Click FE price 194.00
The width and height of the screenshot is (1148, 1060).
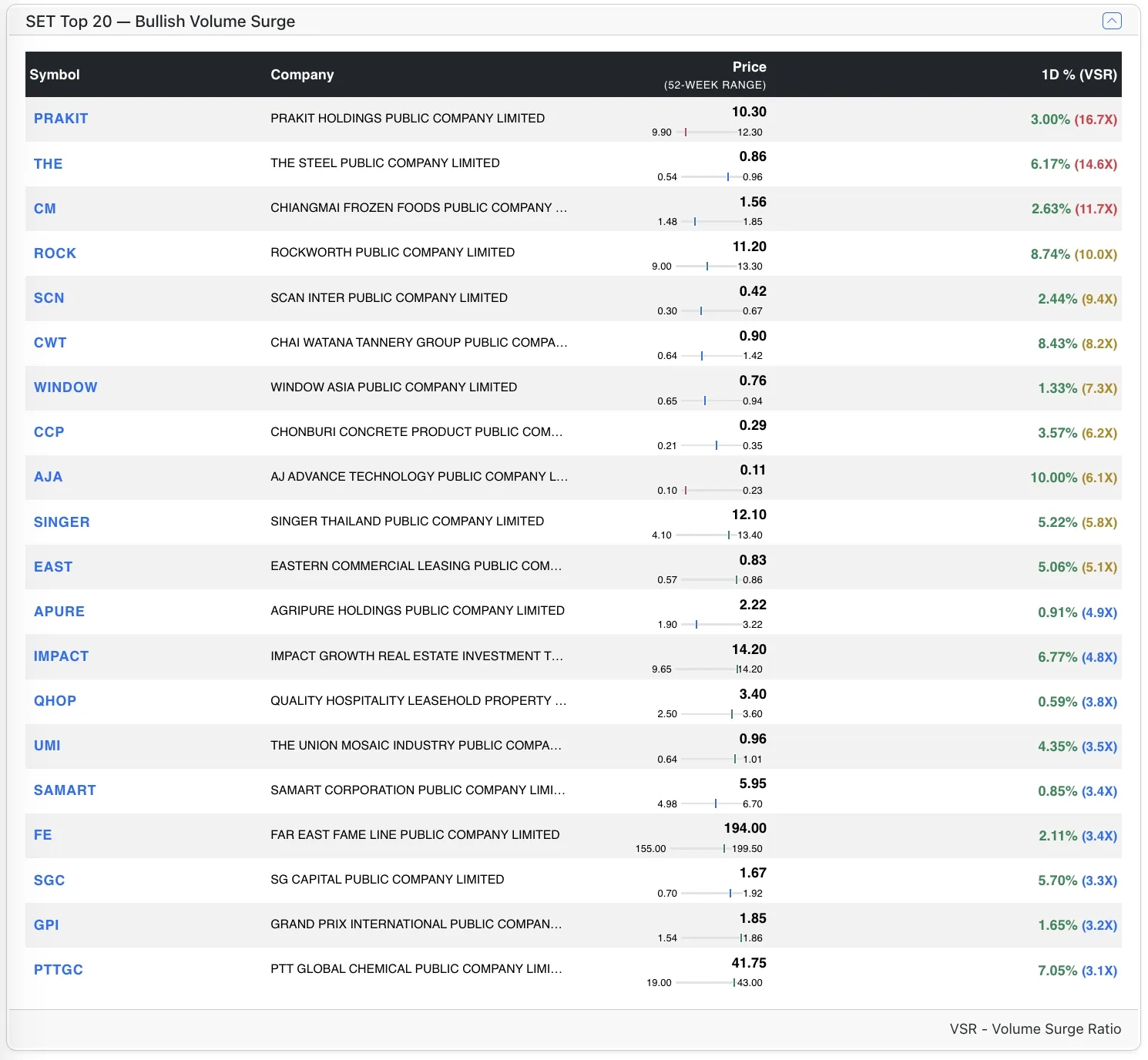pyautogui.click(x=745, y=828)
